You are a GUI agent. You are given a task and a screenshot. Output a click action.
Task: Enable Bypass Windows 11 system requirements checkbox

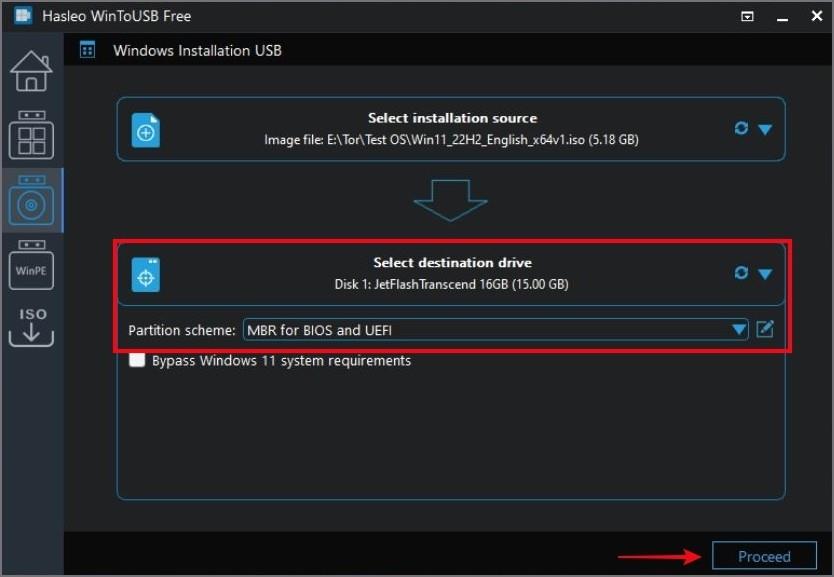pyautogui.click(x=137, y=360)
